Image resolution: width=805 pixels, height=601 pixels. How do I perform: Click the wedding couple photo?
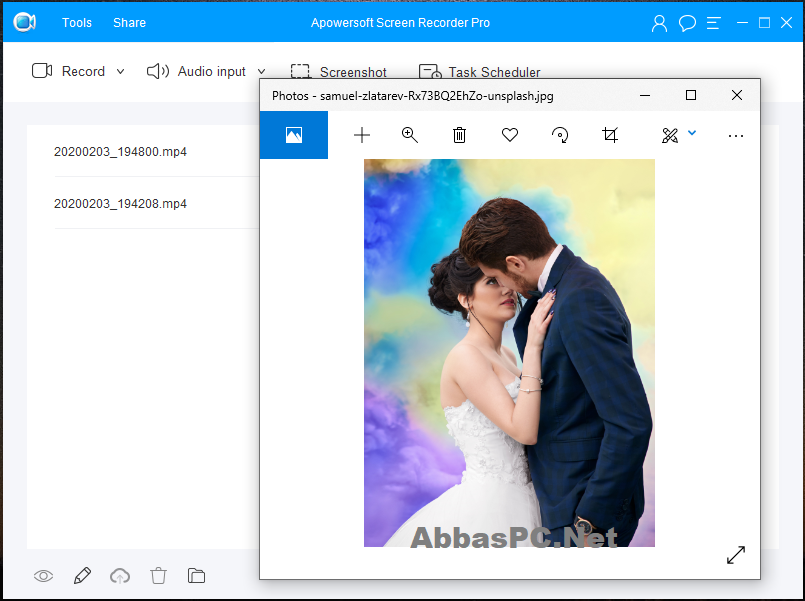point(509,353)
